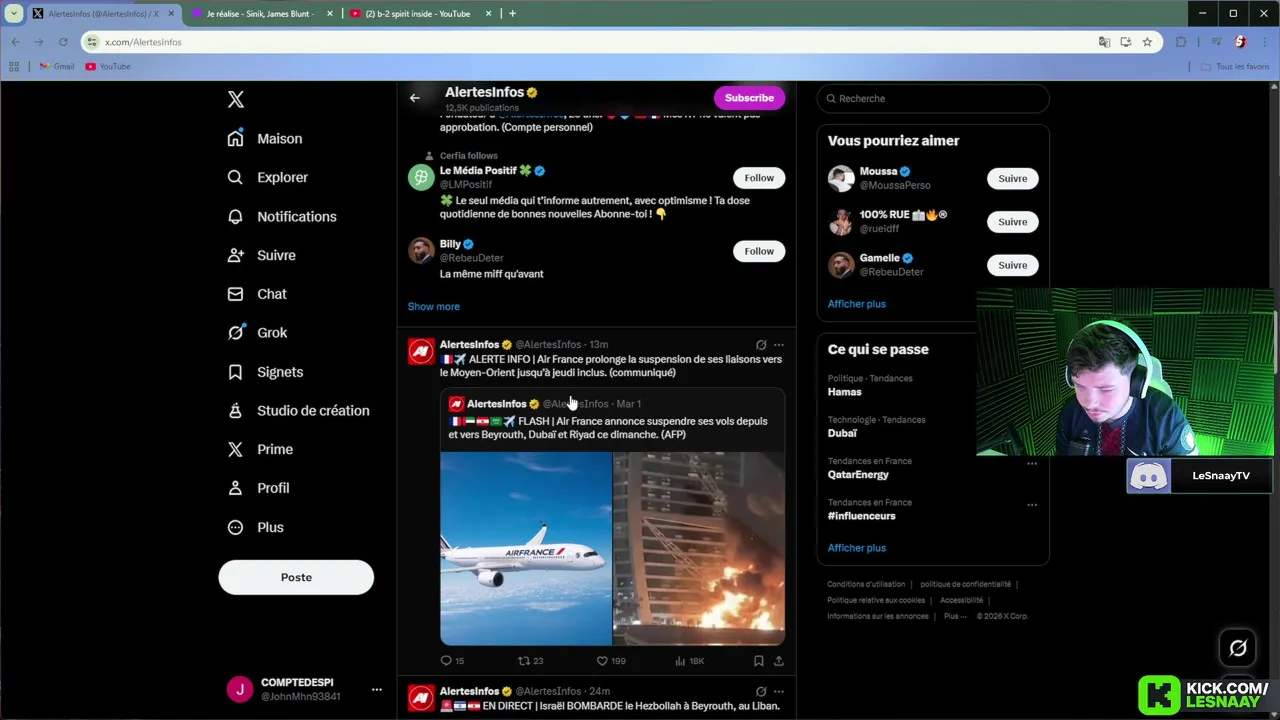This screenshot has height=720, width=1280.
Task: Click Subscribe button for AlertesInfos
Action: click(x=749, y=98)
